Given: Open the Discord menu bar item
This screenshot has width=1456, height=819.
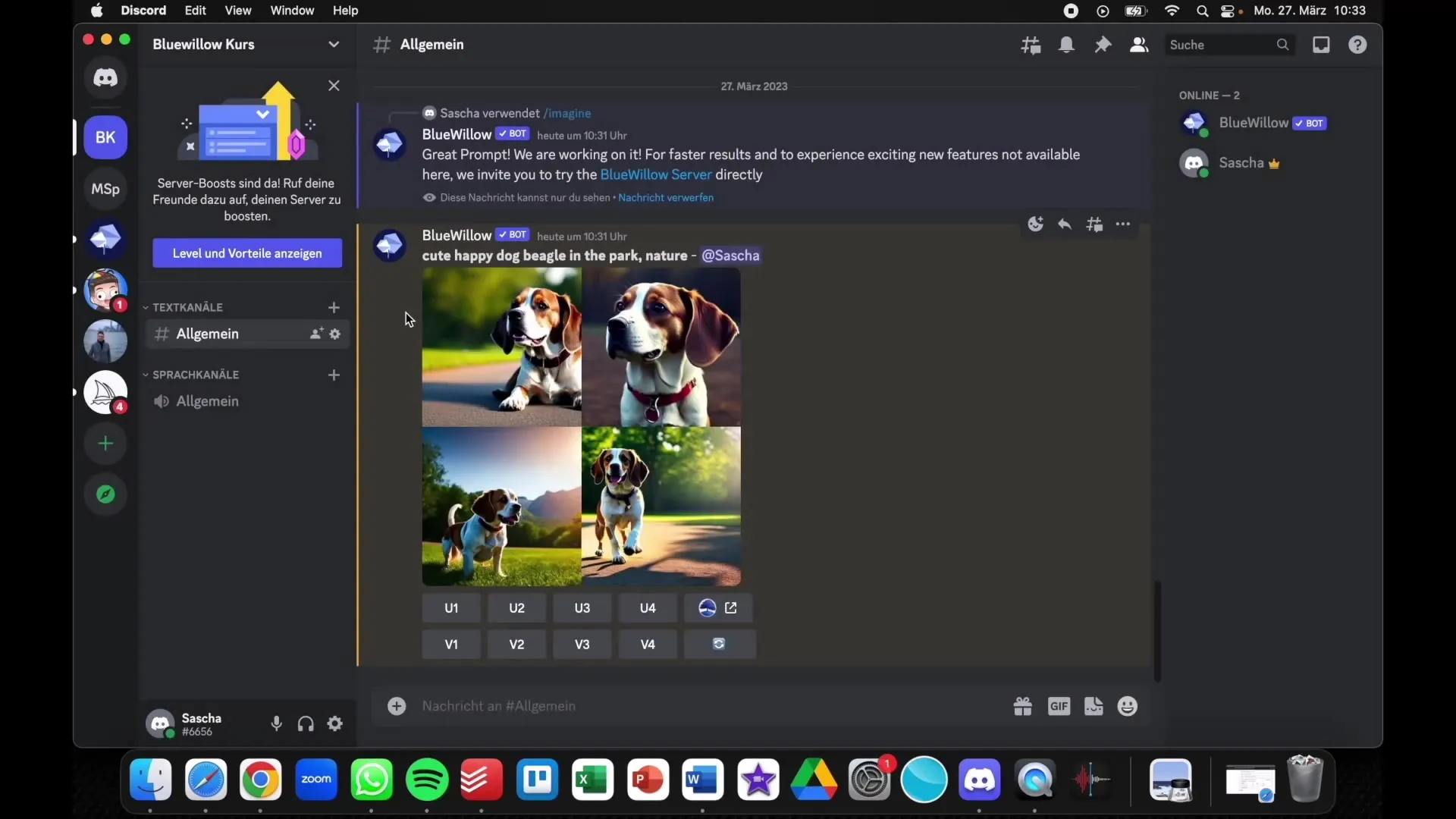Looking at the screenshot, I should 143,11.
